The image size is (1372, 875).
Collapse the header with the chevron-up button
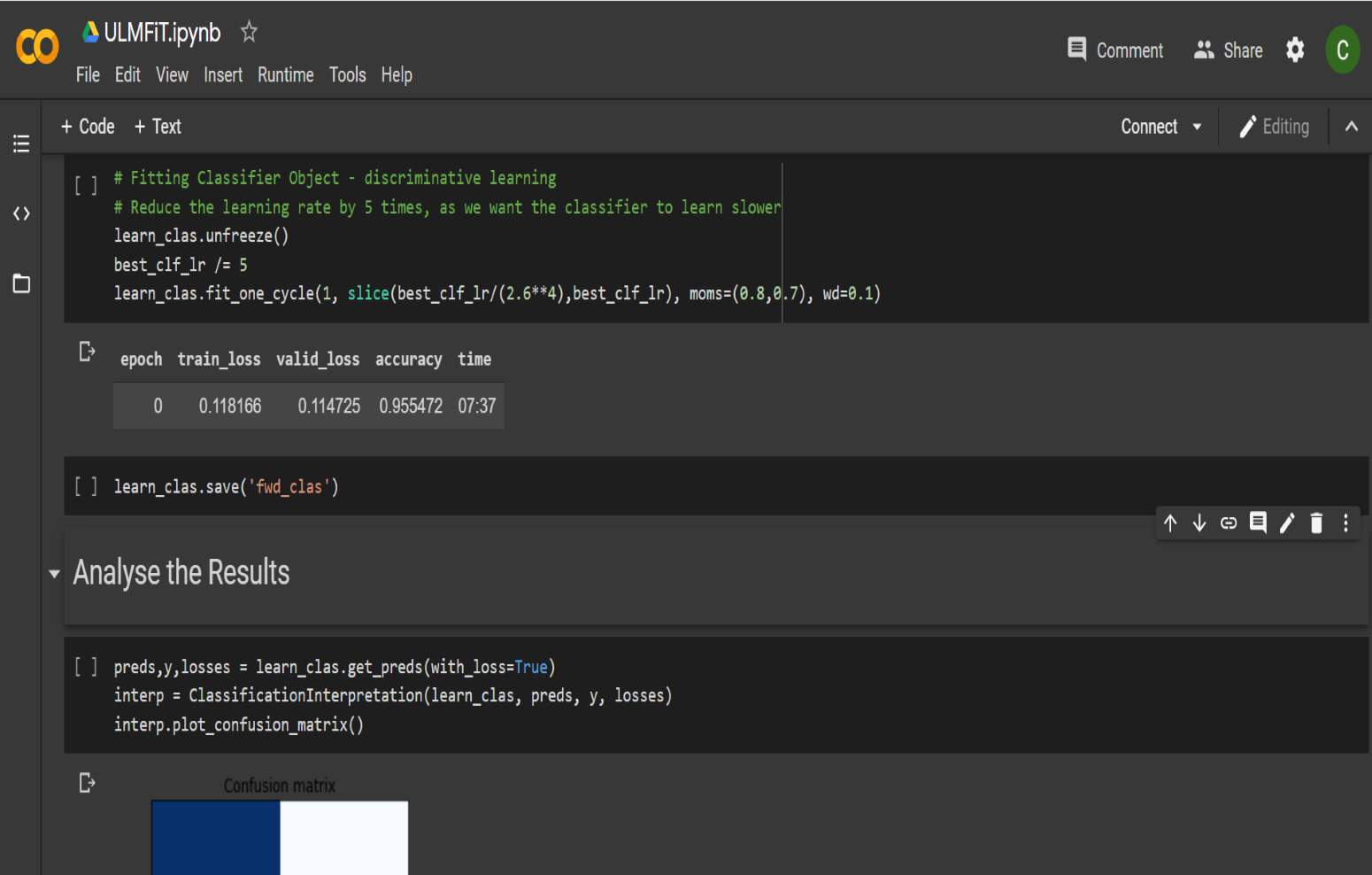(1351, 127)
